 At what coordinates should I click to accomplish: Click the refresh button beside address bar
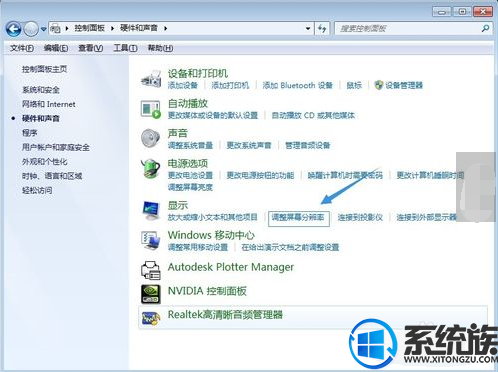(x=322, y=29)
